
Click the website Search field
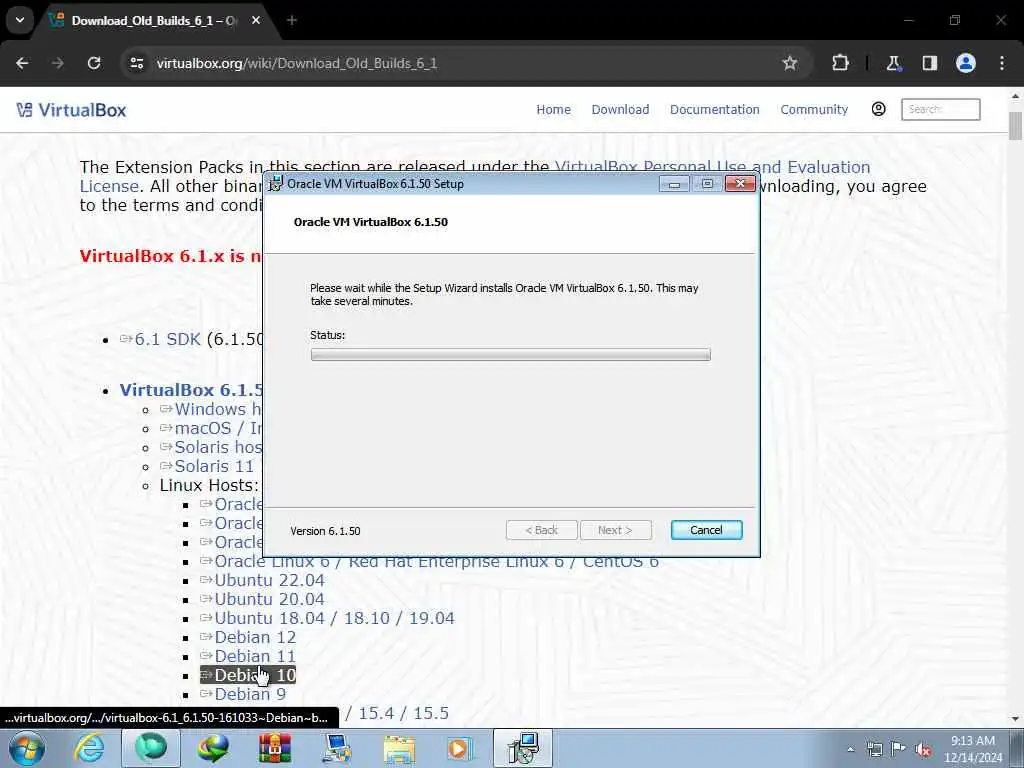point(940,109)
